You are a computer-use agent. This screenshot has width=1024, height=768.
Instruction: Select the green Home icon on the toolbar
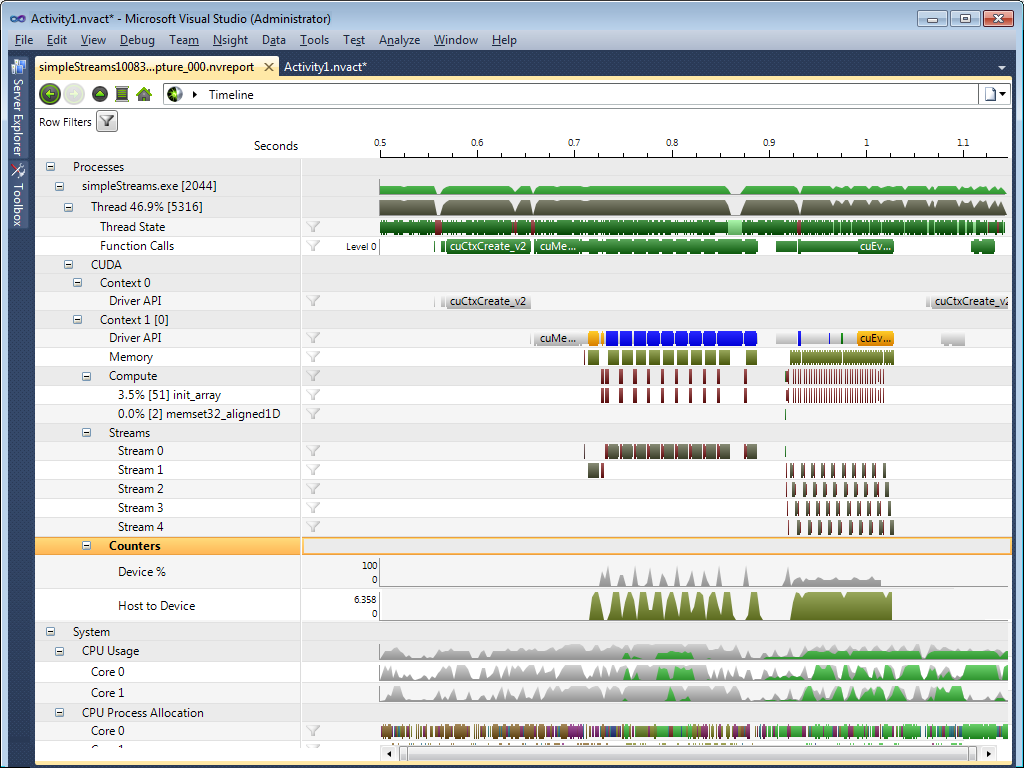point(145,94)
